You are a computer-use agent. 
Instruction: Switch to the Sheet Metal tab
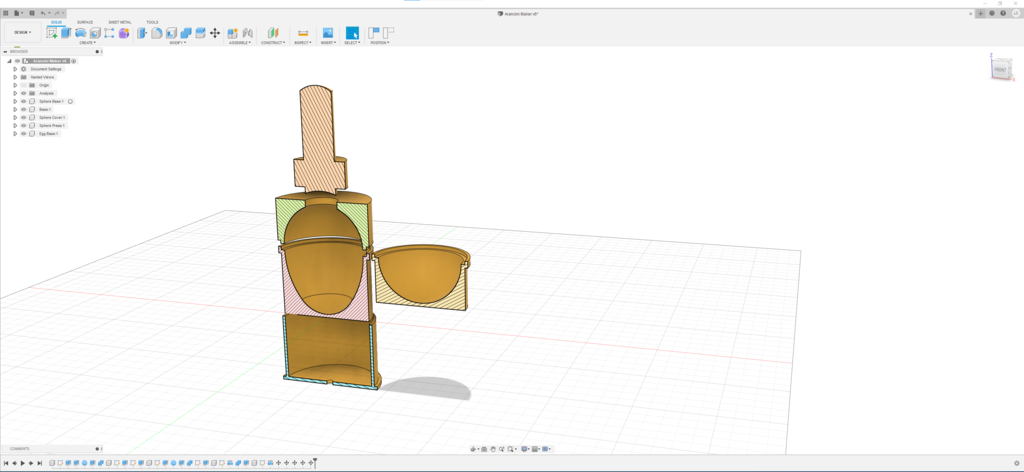point(120,22)
